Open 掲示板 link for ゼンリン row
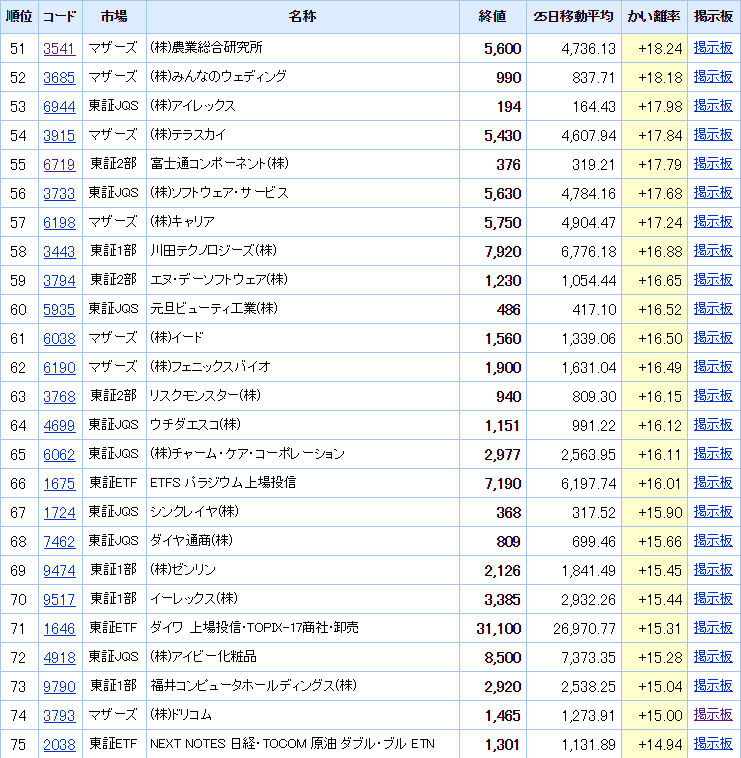This screenshot has height=758, width=741. pos(713,570)
